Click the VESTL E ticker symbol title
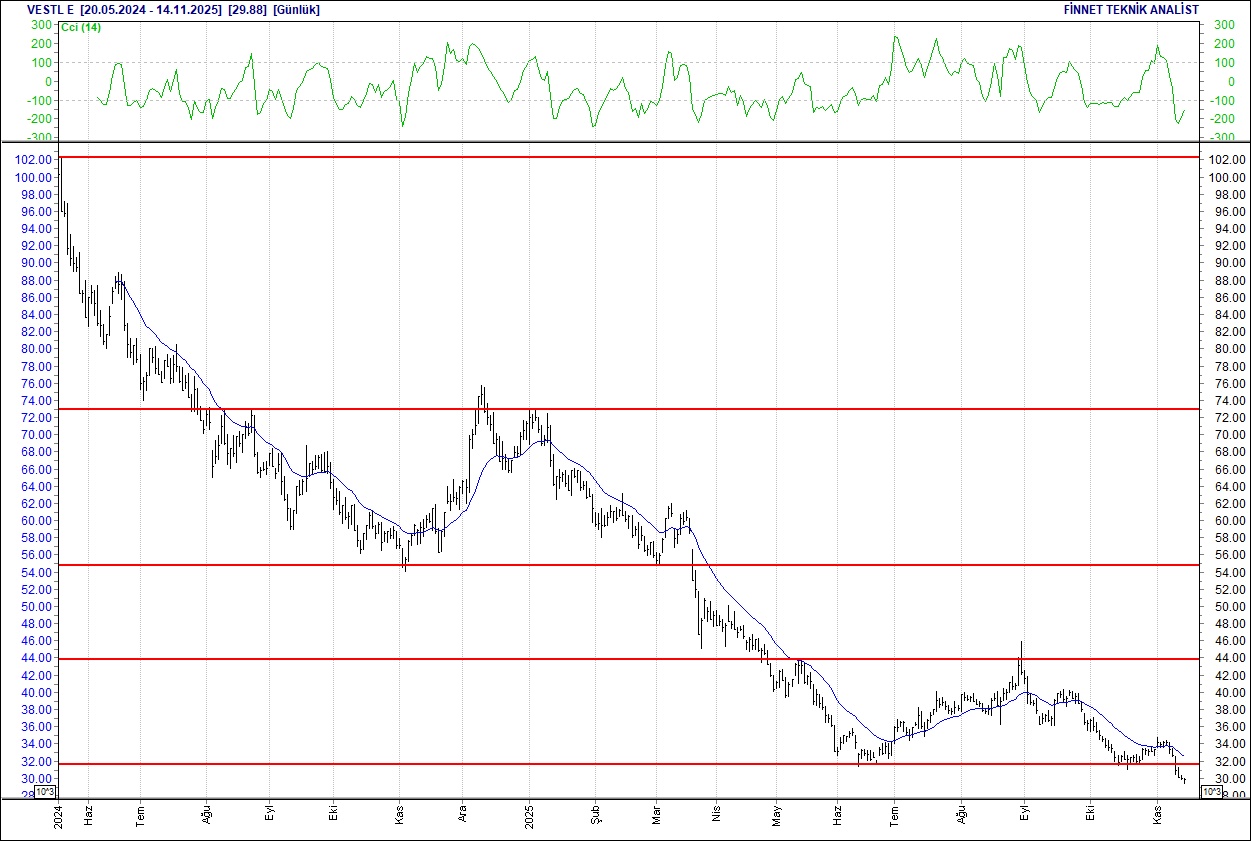The image size is (1251, 841). tap(51, 9)
